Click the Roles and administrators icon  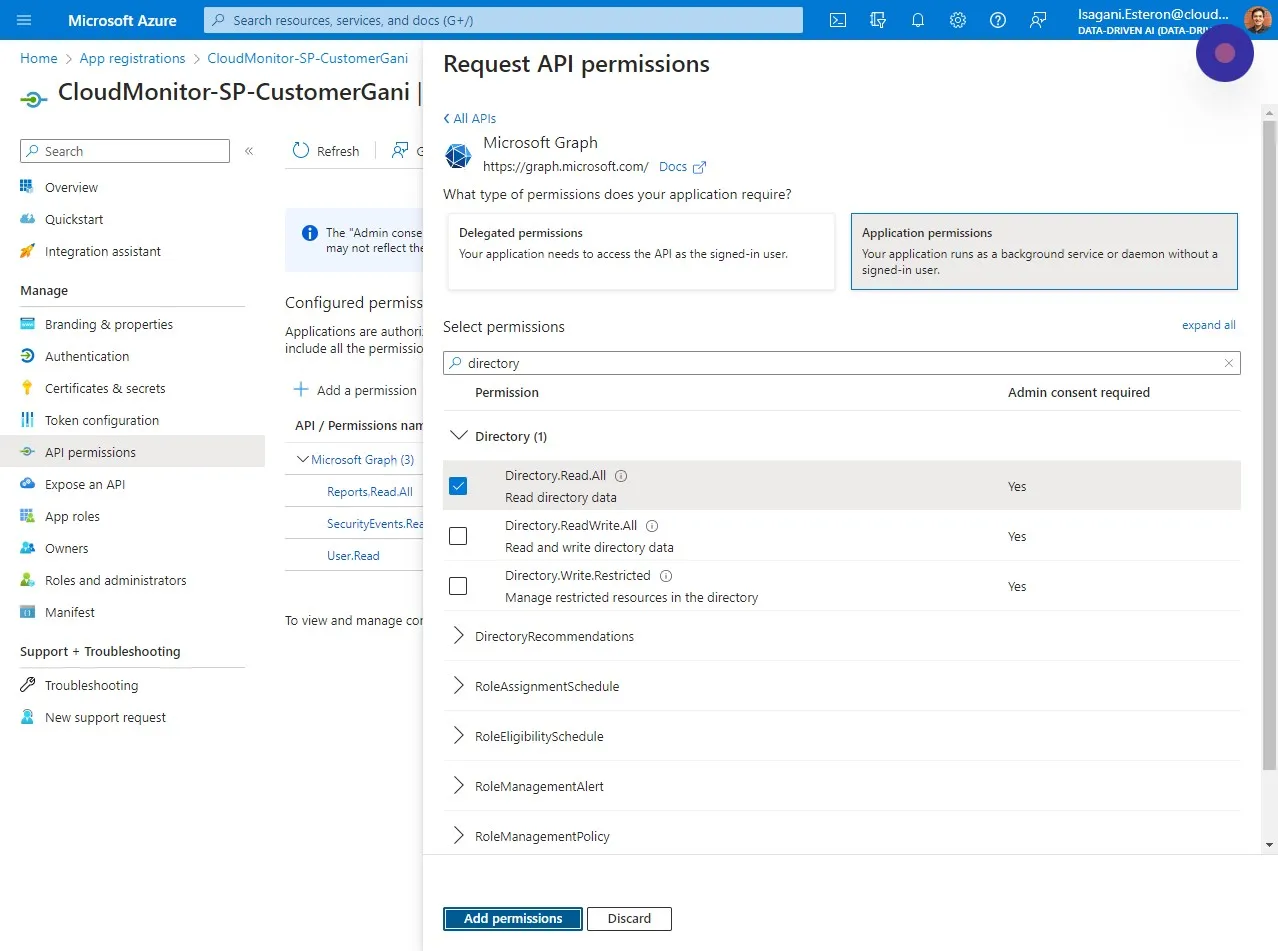tap(27, 580)
